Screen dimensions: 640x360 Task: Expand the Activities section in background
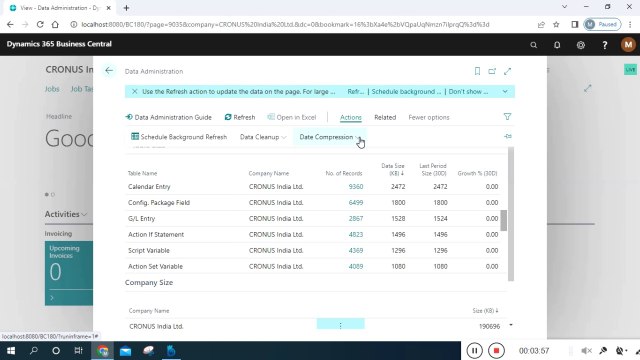(66, 214)
